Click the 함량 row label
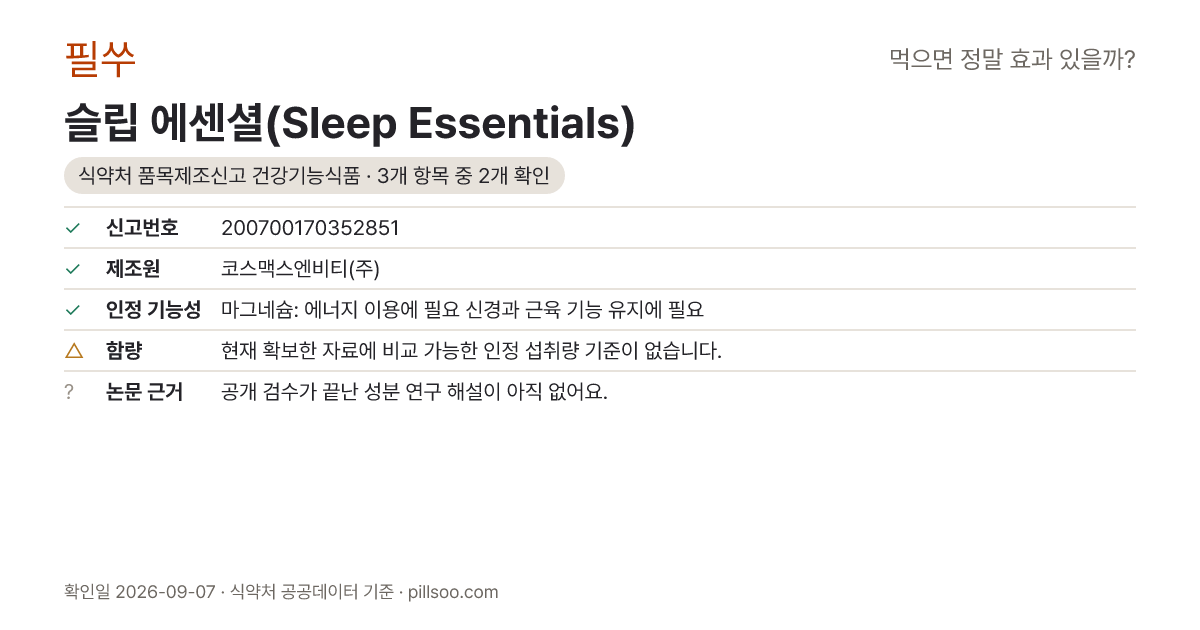 click(125, 351)
